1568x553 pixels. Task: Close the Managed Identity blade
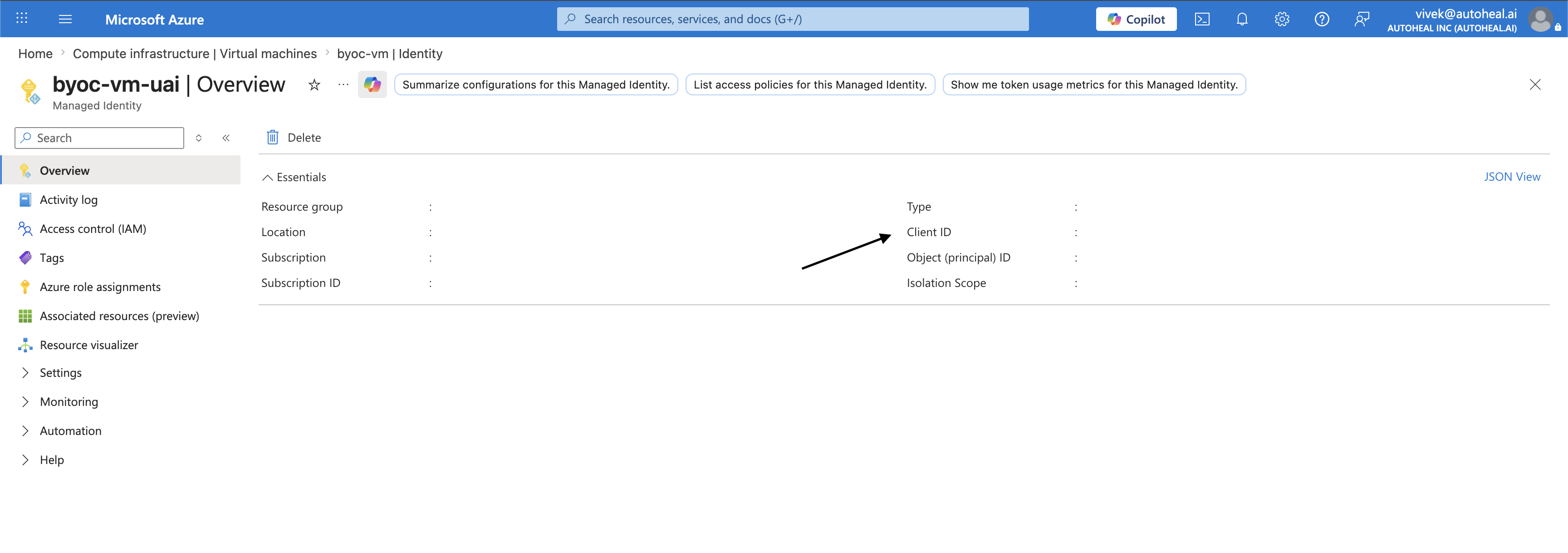point(1534,84)
